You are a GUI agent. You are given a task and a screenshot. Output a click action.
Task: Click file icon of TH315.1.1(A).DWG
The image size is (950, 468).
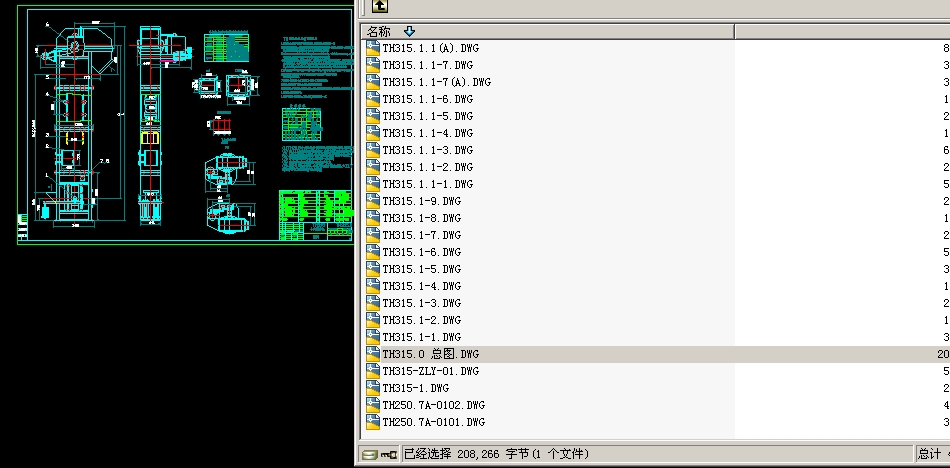[373, 48]
